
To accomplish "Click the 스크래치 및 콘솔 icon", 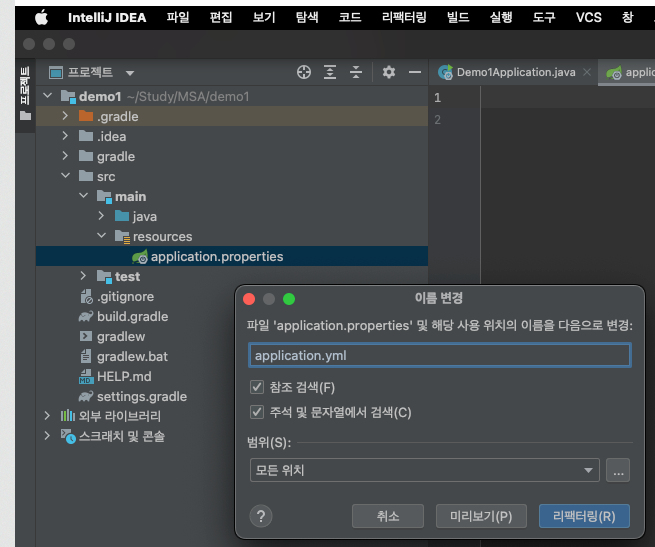I will 68,436.
